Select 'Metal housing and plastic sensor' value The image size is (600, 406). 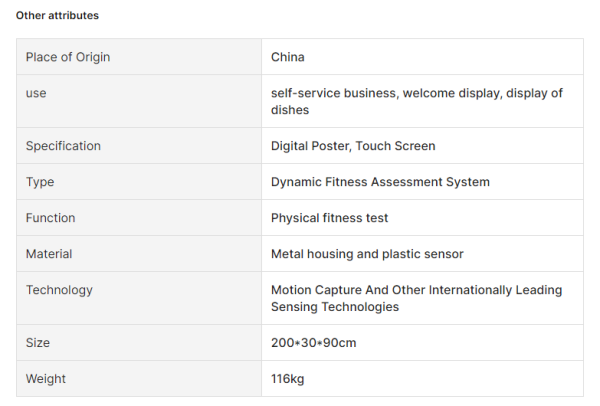pyautogui.click(x=367, y=254)
